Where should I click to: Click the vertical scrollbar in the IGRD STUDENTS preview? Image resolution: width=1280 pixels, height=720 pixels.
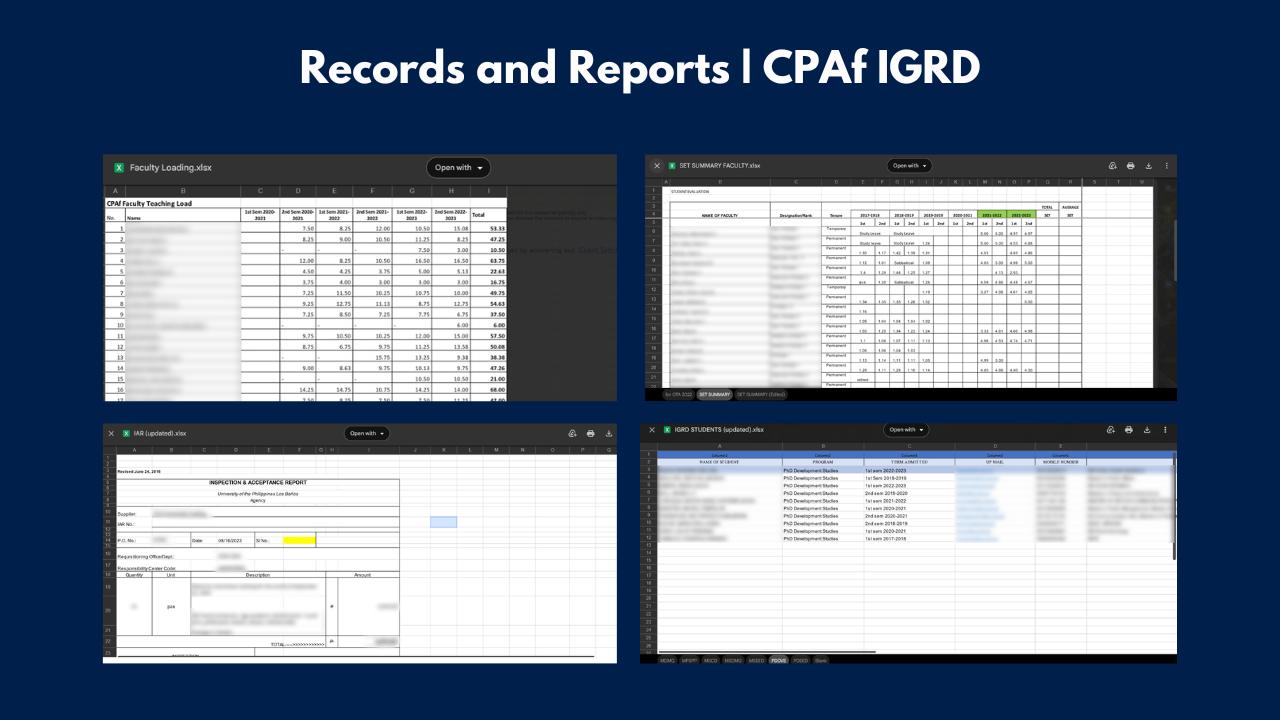(x=1174, y=505)
